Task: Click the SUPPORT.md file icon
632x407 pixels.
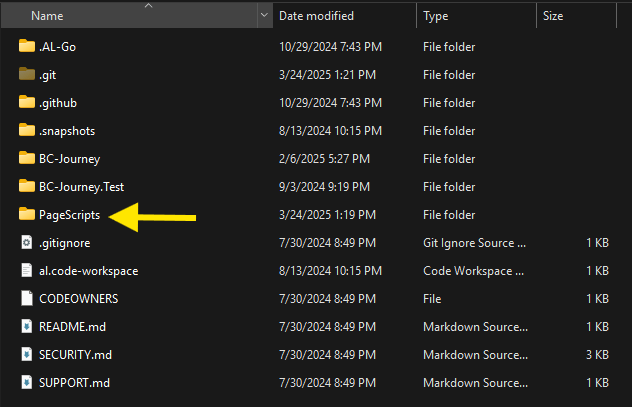Action: click(27, 382)
